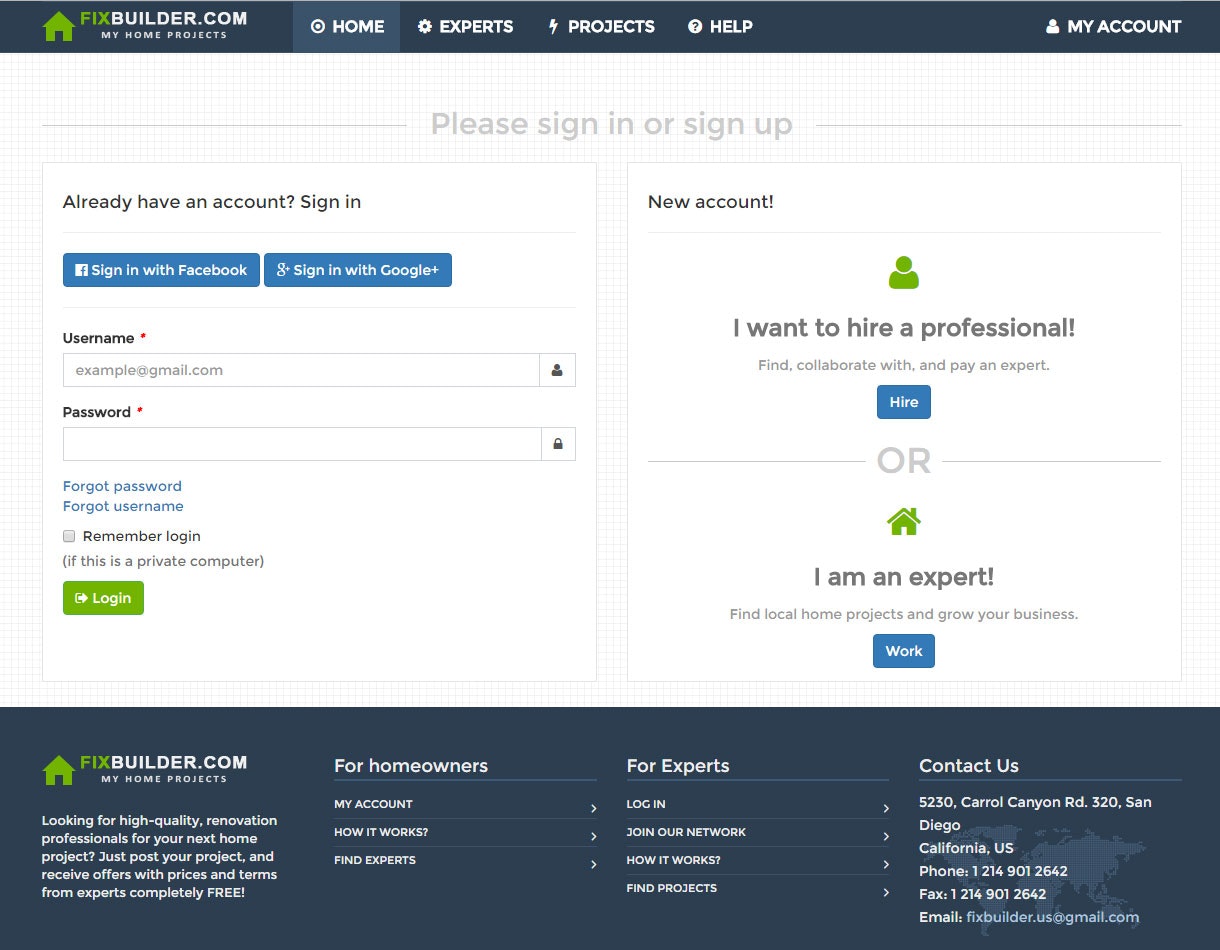Viewport: 1220px width, 950px height.
Task: Click the FixBuilder logo in footer
Action: [x=145, y=769]
